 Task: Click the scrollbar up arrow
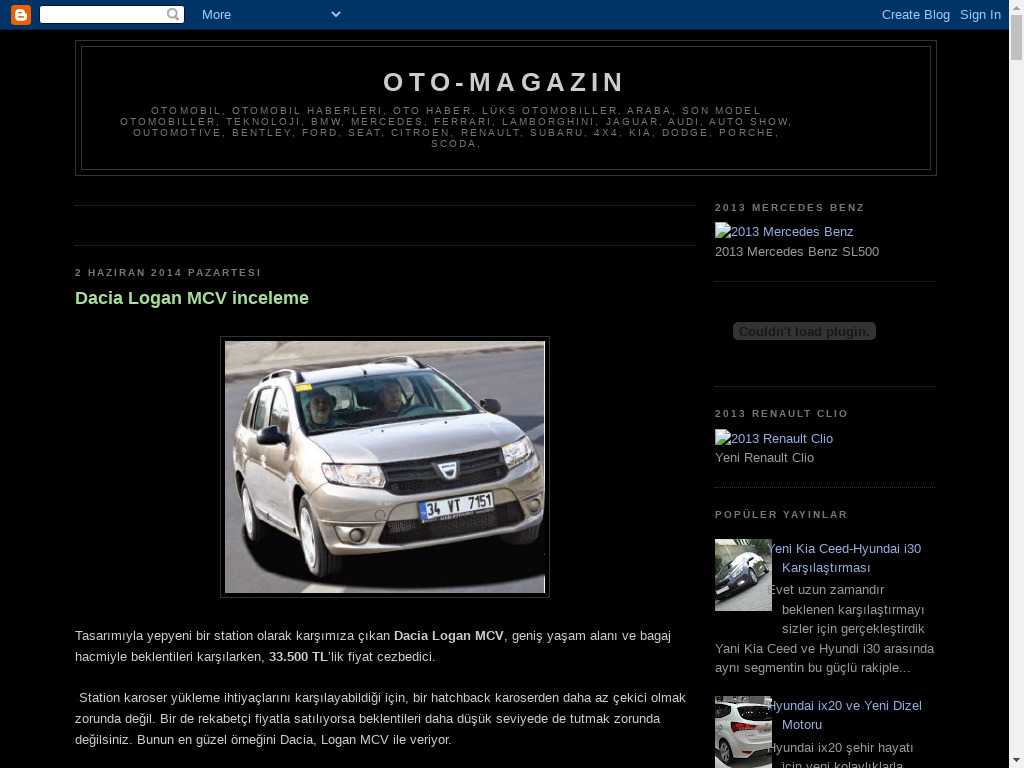coord(1016,7)
